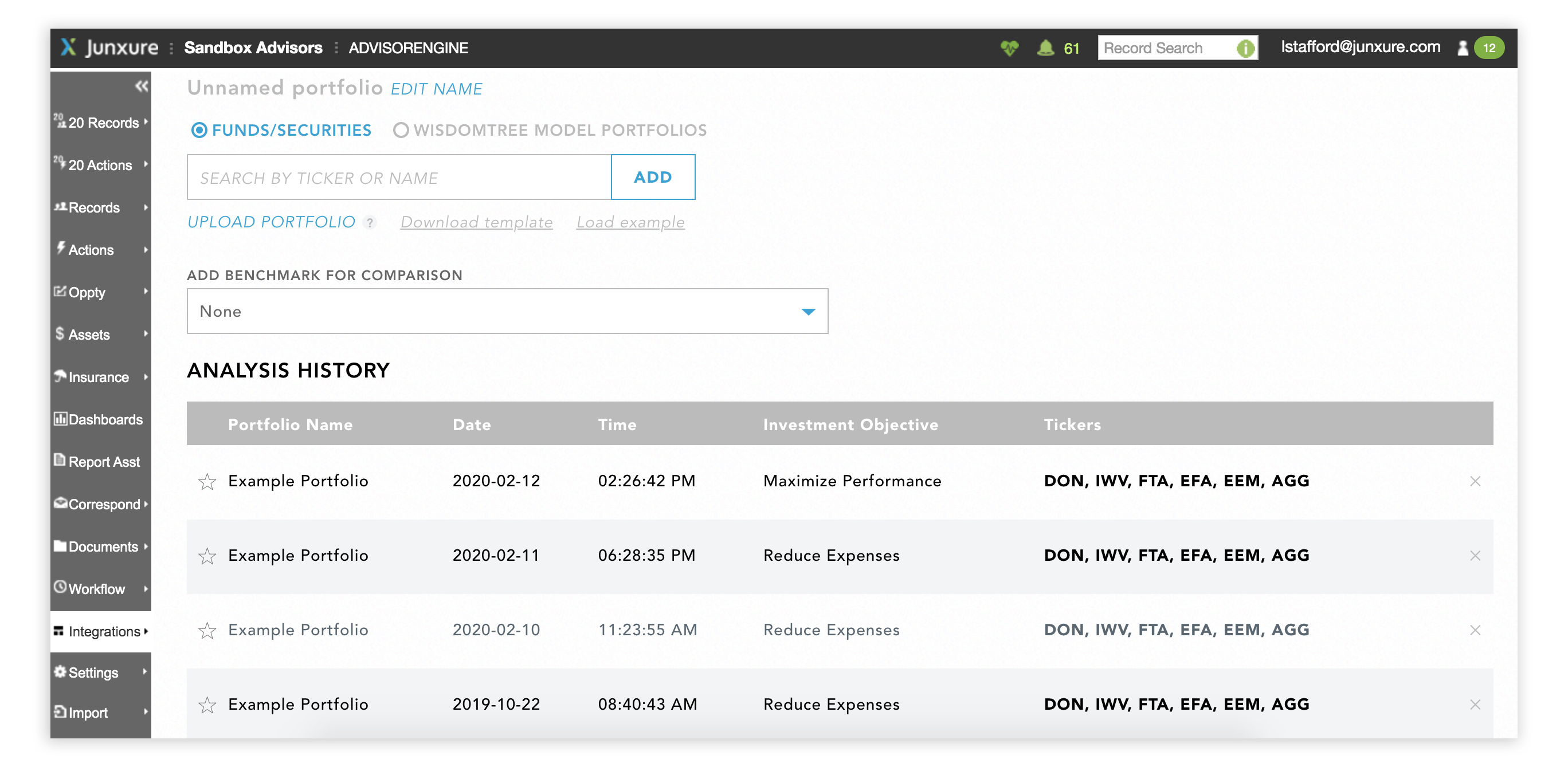Image resolution: width=1568 pixels, height=767 pixels.
Task: Select the WISDOMTREE MODEL PORTFOLIOS option
Action: coord(401,129)
